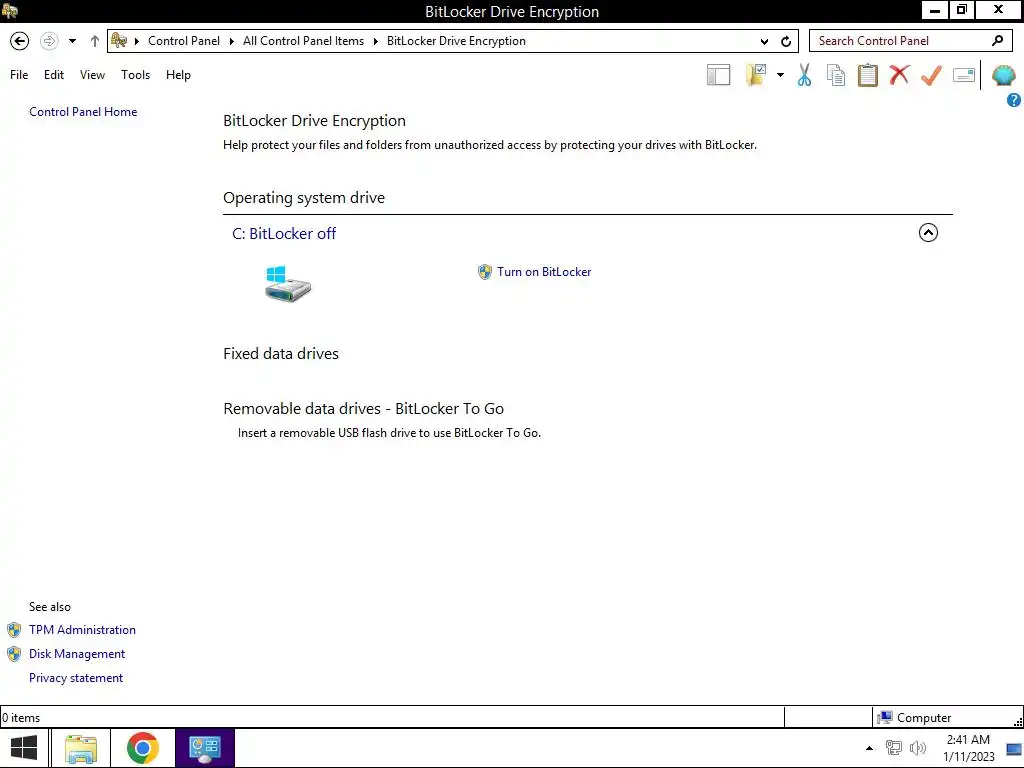The width and height of the screenshot is (1024, 768).
Task: Expand breadcrumb arrow after All Control Panel Items
Action: 376,41
